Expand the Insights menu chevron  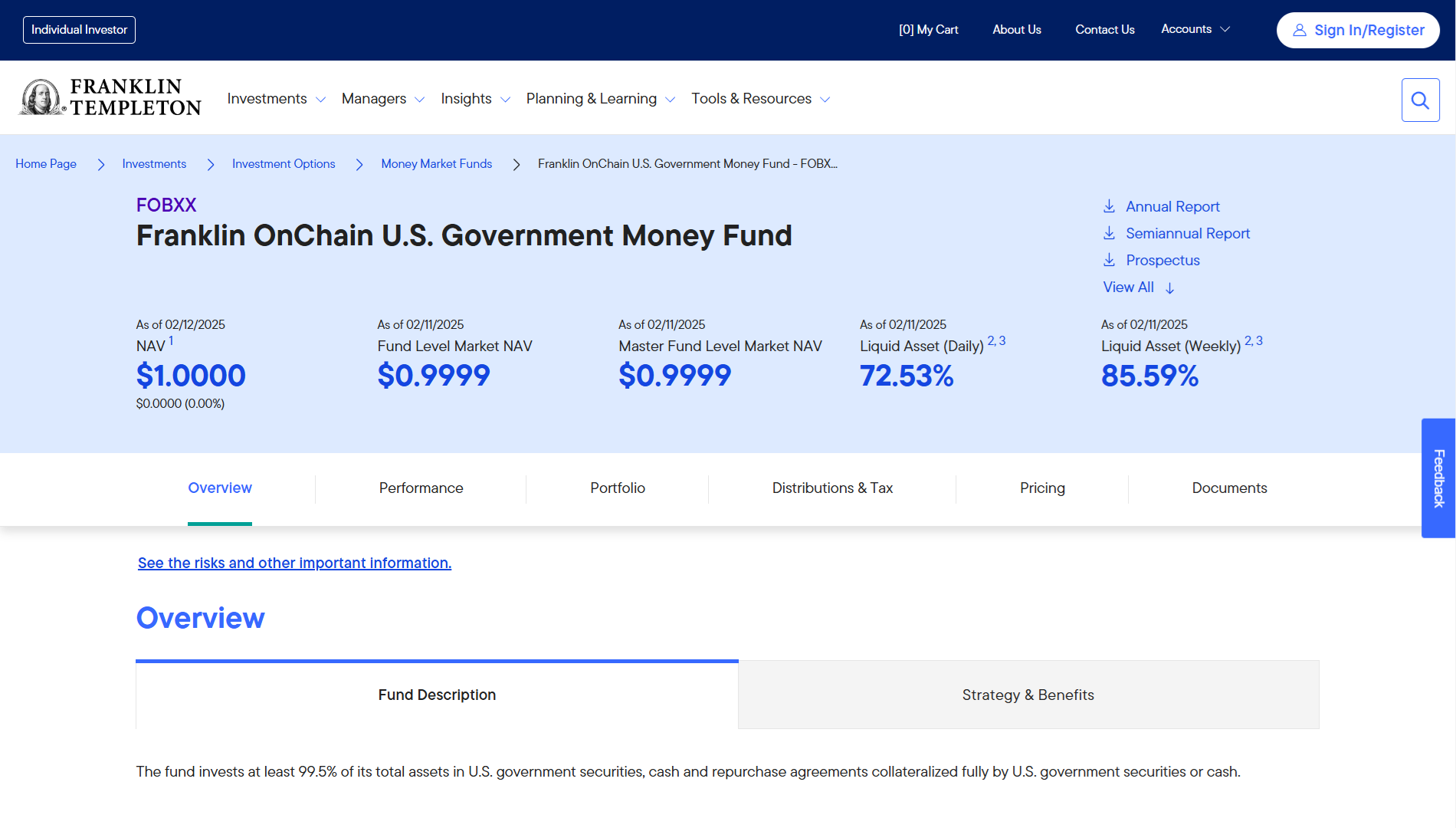[505, 100]
